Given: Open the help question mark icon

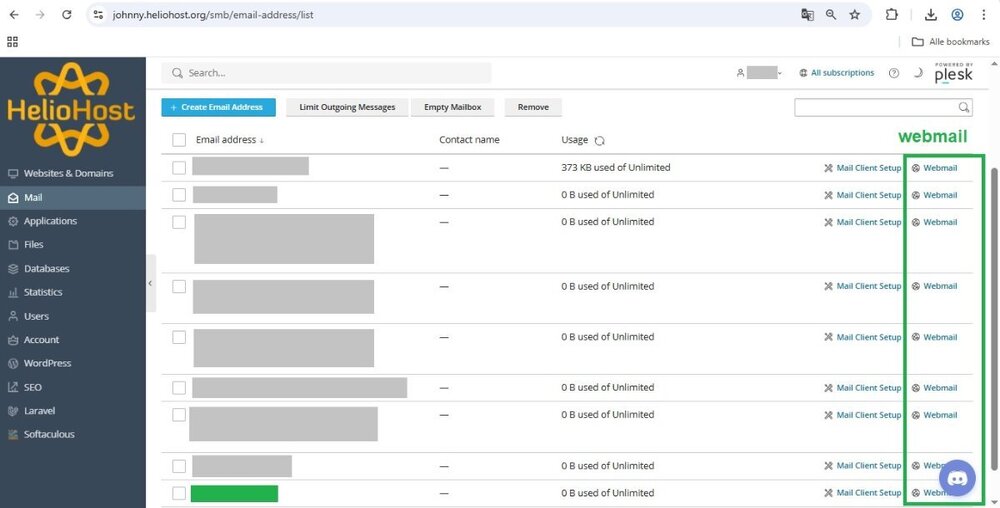Looking at the screenshot, I should [893, 73].
